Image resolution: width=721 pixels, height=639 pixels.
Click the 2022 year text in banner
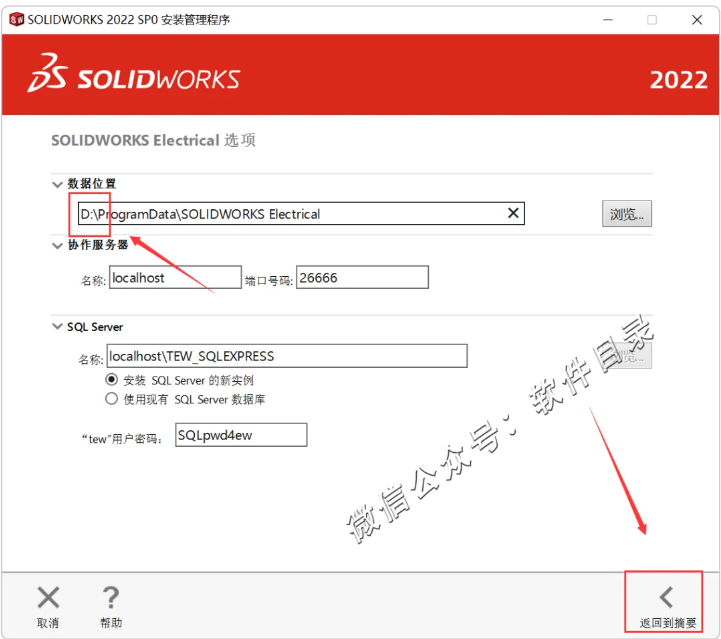pyautogui.click(x=678, y=80)
